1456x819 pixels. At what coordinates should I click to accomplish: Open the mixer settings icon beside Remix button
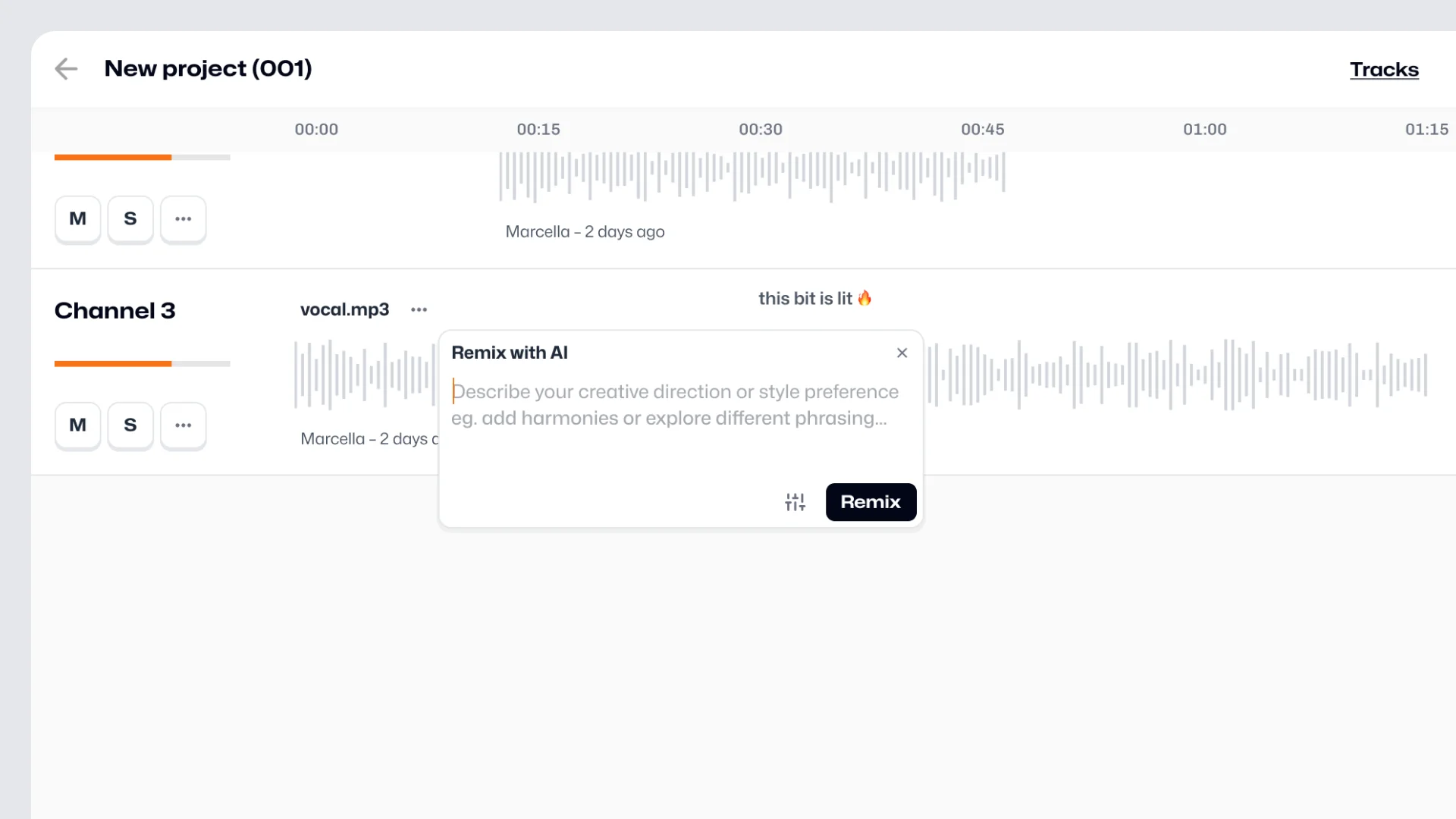point(795,502)
